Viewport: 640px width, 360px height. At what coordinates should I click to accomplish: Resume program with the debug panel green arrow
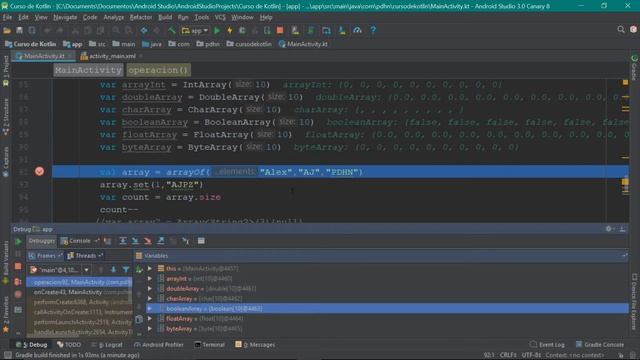point(18,241)
